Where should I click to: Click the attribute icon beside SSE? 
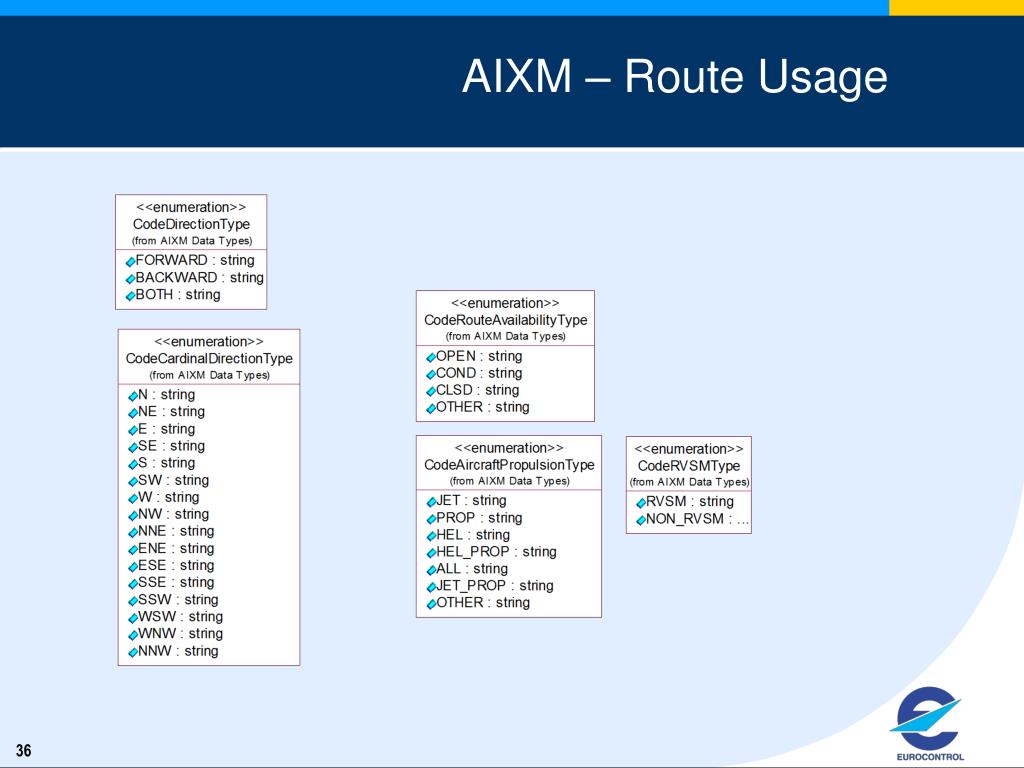(x=133, y=584)
